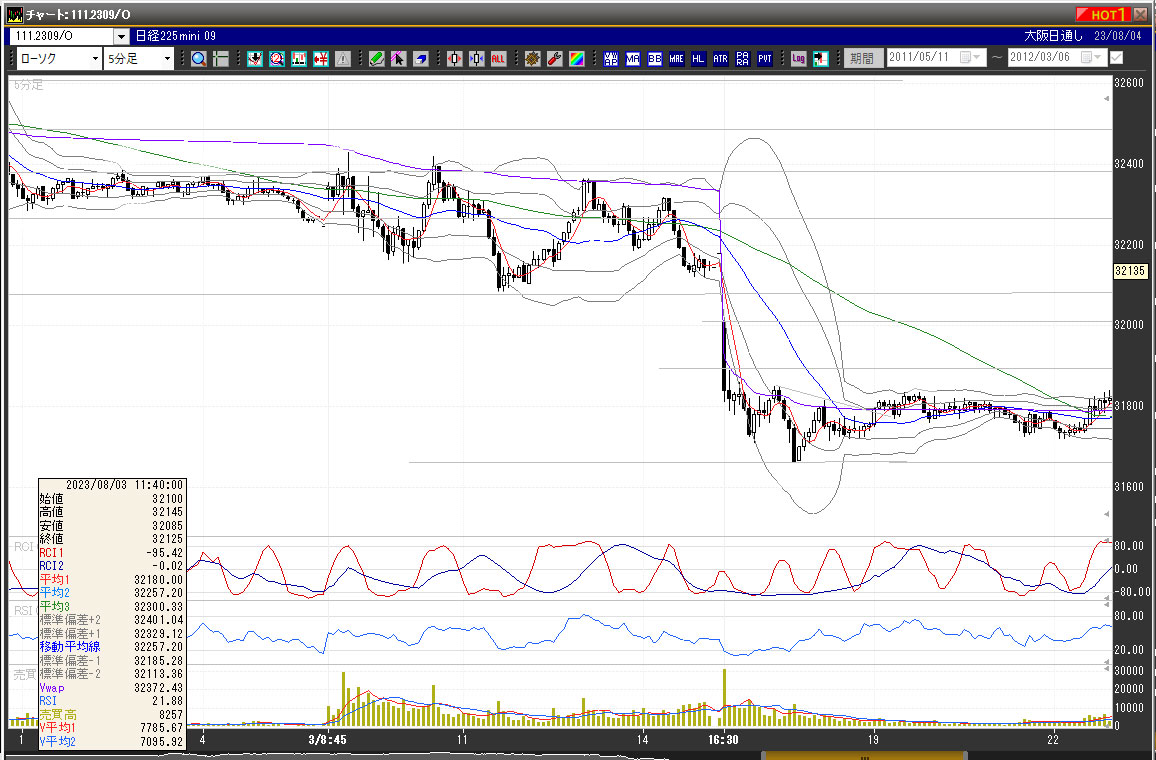This screenshot has width=1156, height=760.
Task: Click the down-arrow chart icon in toolbar
Action: 254,59
